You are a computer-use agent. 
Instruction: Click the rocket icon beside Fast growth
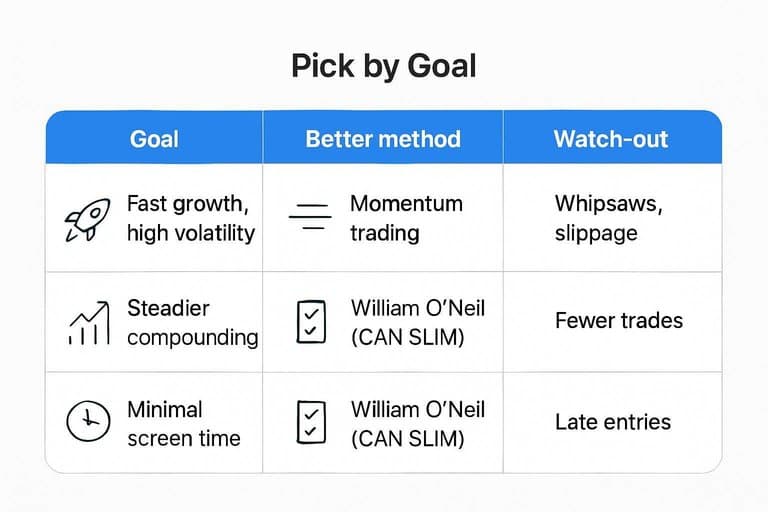(85, 219)
